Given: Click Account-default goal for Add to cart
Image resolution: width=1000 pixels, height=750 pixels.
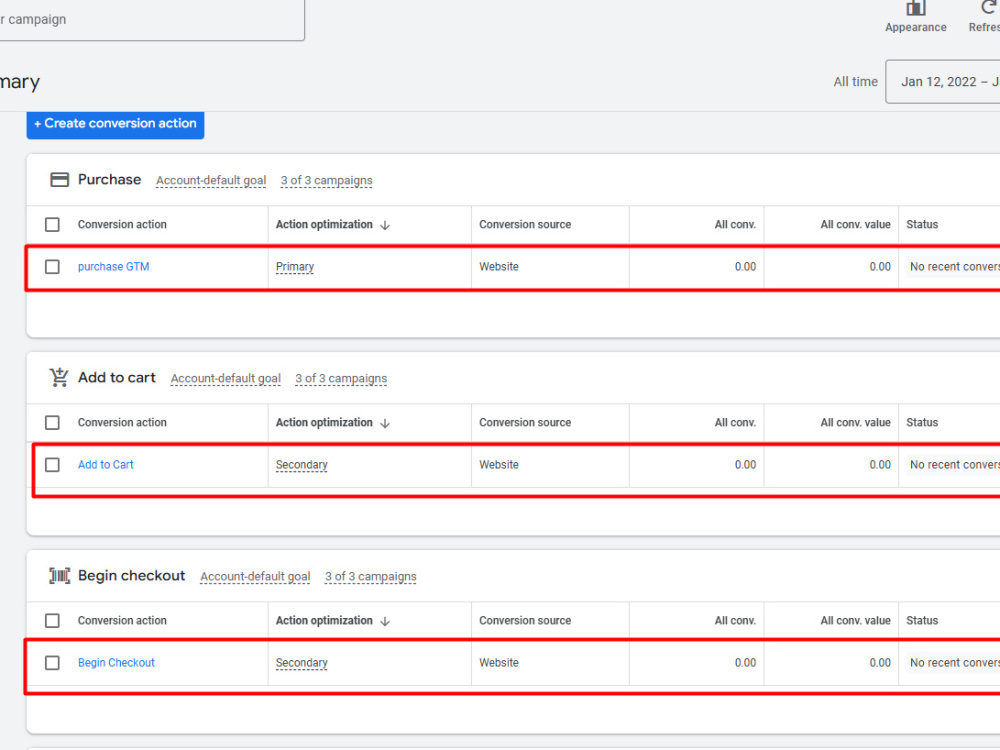Looking at the screenshot, I should click(x=226, y=378).
